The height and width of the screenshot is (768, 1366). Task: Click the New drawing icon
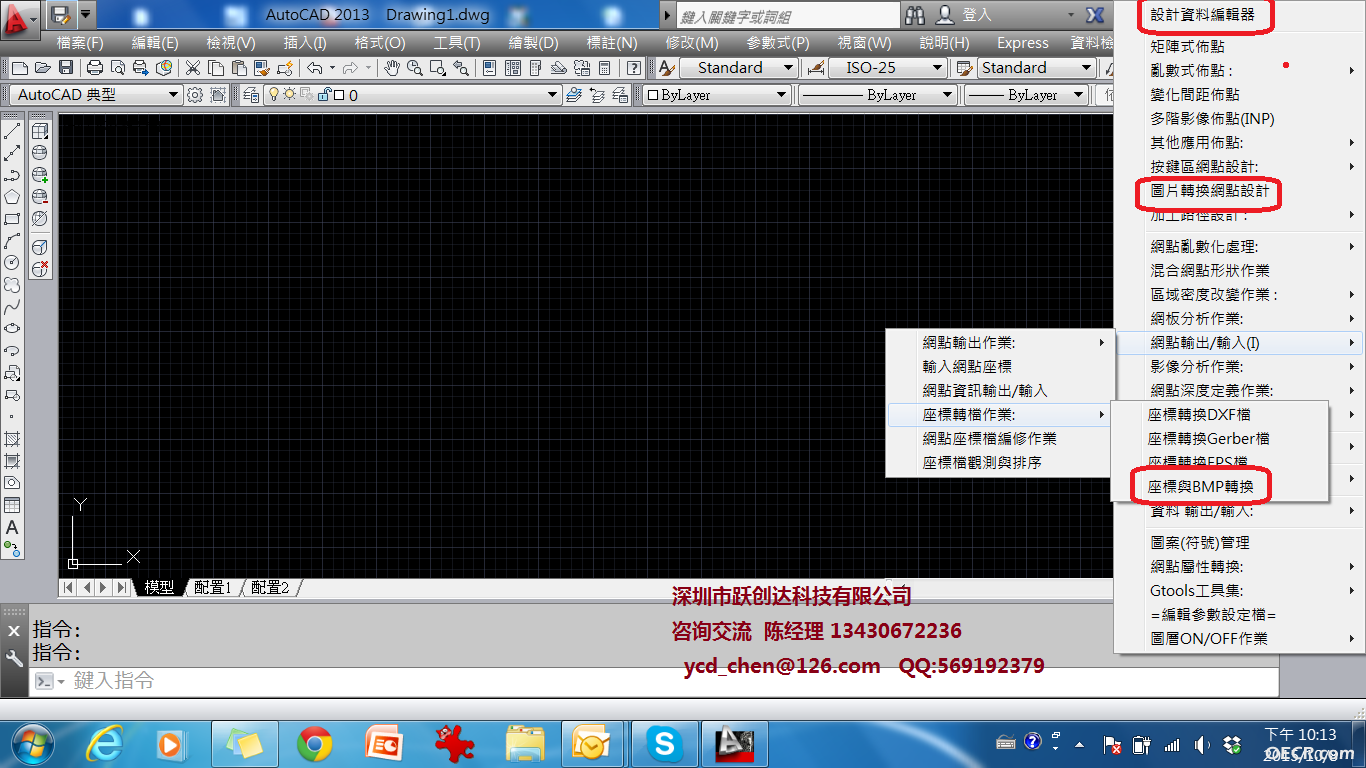(x=19, y=68)
